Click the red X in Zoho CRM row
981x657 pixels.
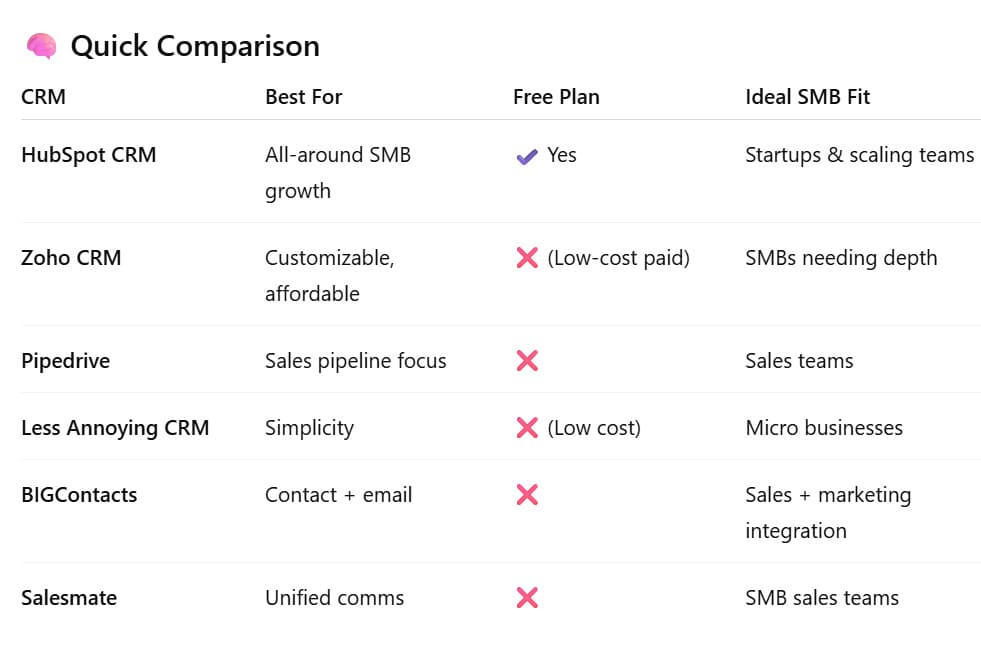pos(527,258)
